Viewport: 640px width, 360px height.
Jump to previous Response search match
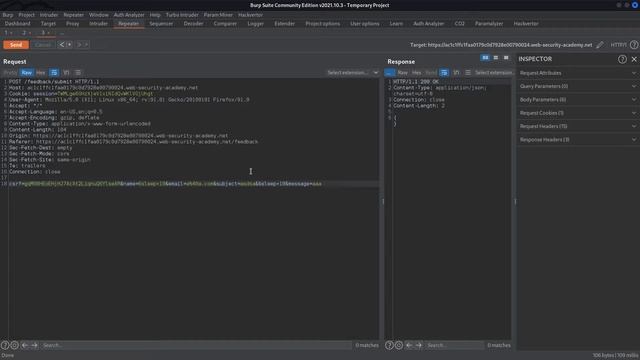pos(409,345)
